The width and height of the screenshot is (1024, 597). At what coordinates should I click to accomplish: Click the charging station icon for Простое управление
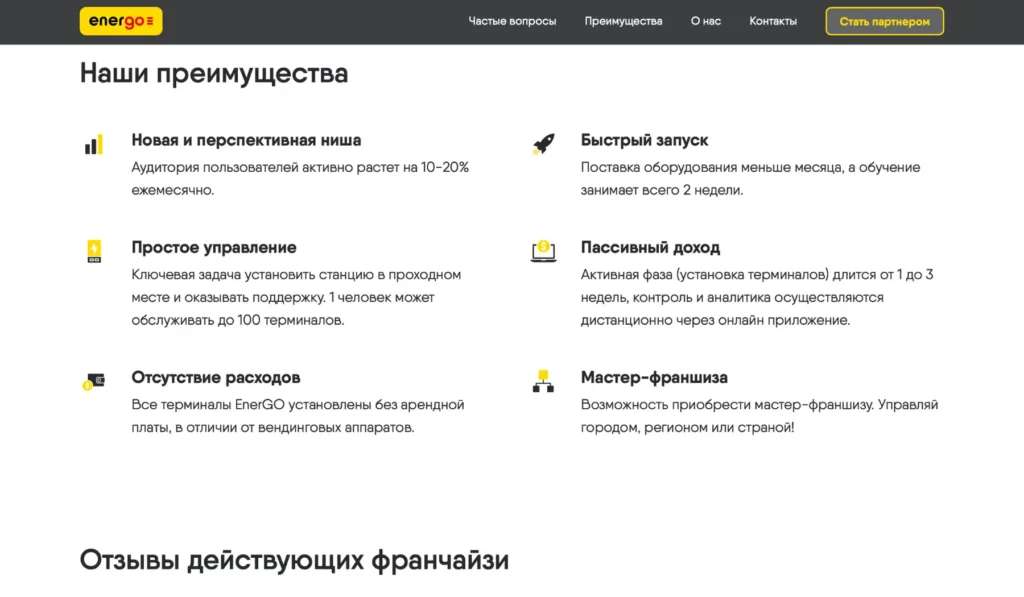[93, 251]
